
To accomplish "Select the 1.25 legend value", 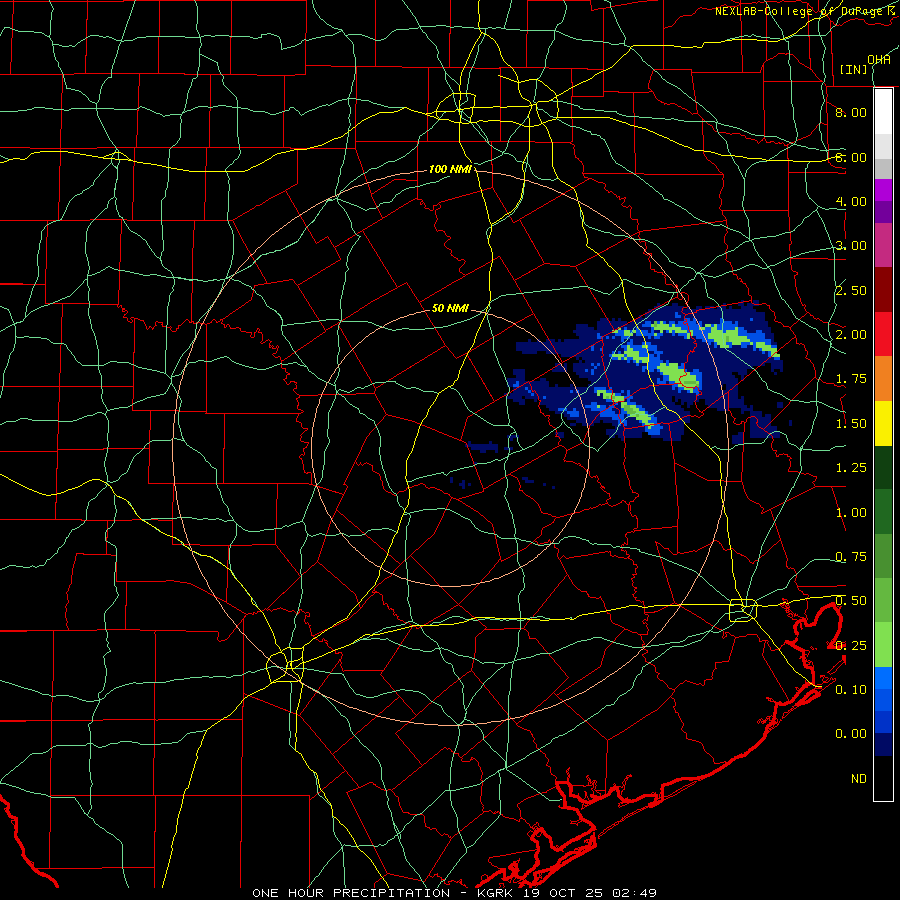I will pyautogui.click(x=851, y=468).
